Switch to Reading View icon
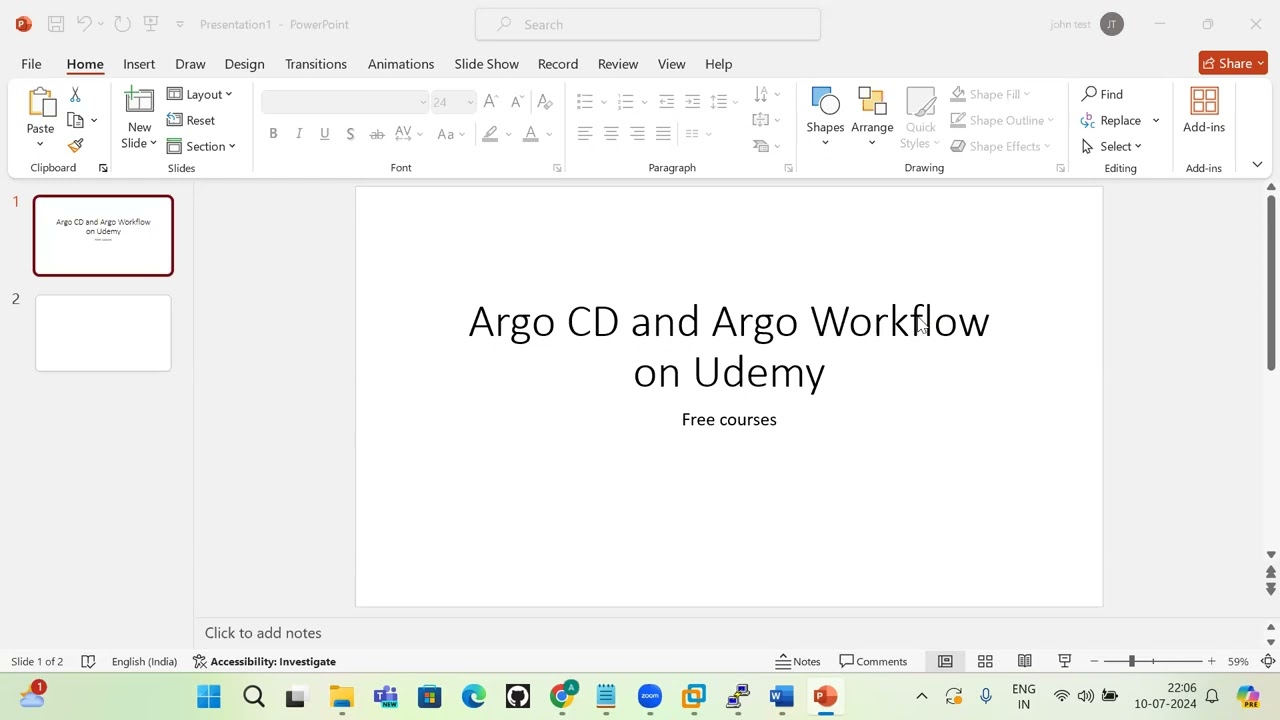Viewport: 1280px width, 720px height. point(1025,661)
